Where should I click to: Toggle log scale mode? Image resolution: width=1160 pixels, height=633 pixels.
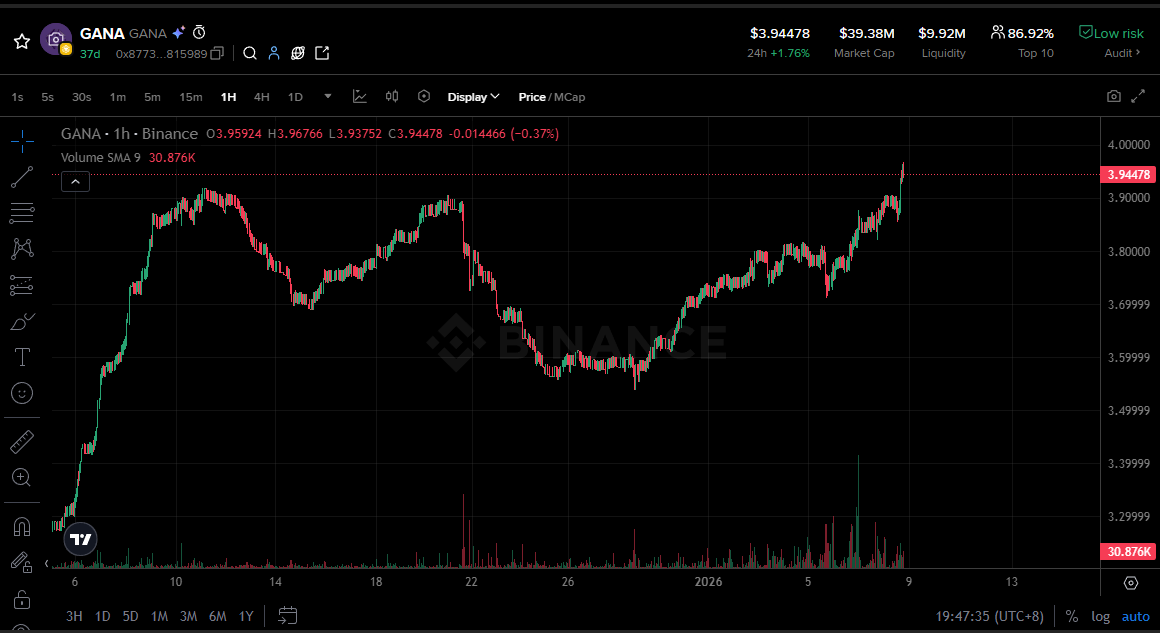(1101, 616)
